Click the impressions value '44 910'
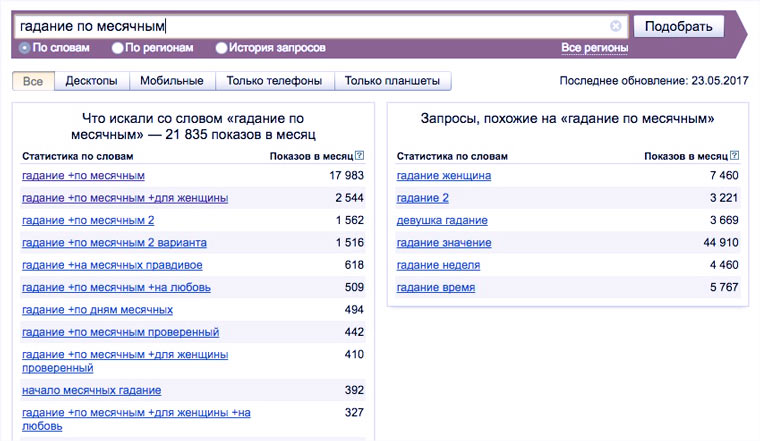Viewport: 760px width, 441px height. [x=721, y=242]
